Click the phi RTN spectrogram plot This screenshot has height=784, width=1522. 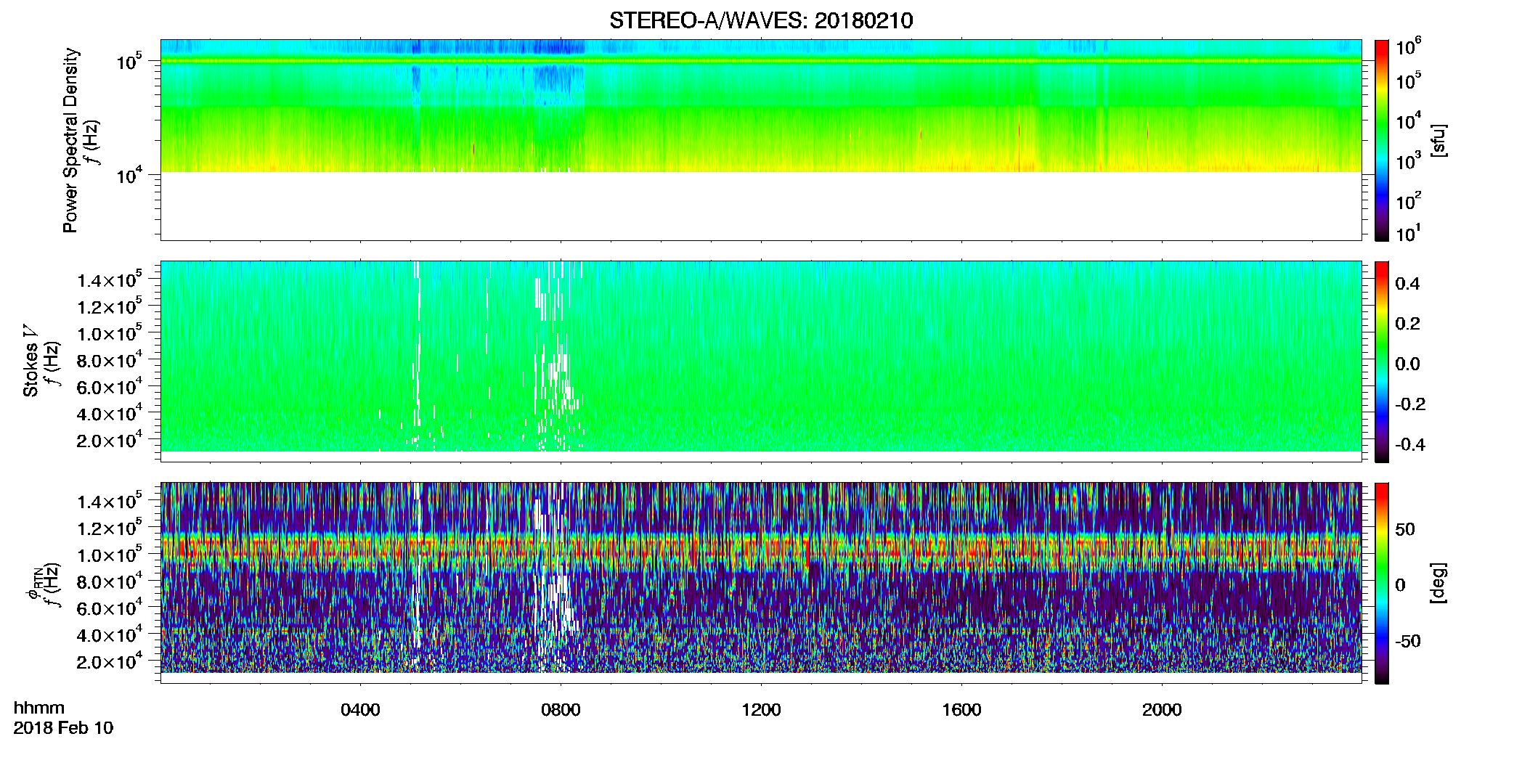point(761,583)
